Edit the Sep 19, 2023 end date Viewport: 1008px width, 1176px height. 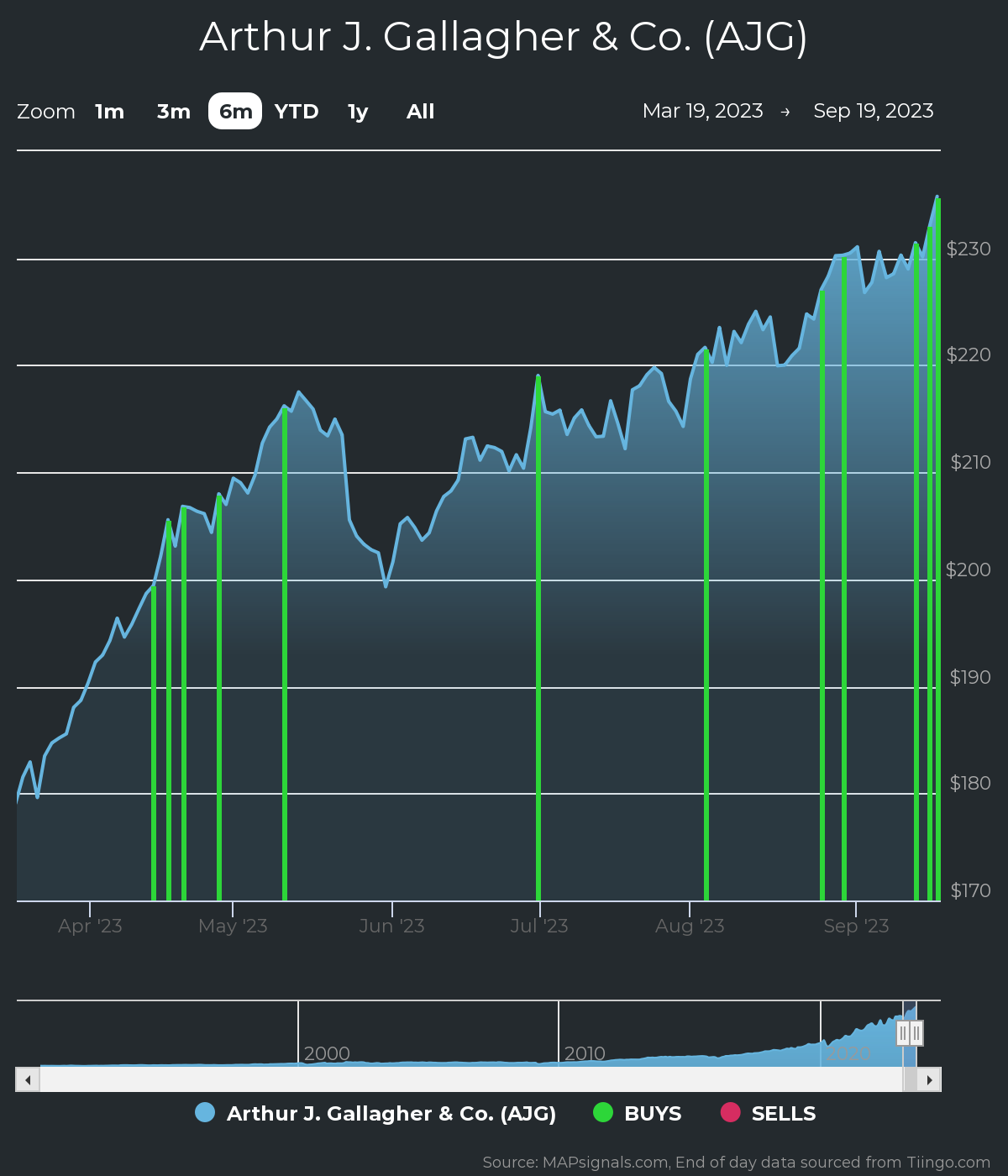(874, 111)
